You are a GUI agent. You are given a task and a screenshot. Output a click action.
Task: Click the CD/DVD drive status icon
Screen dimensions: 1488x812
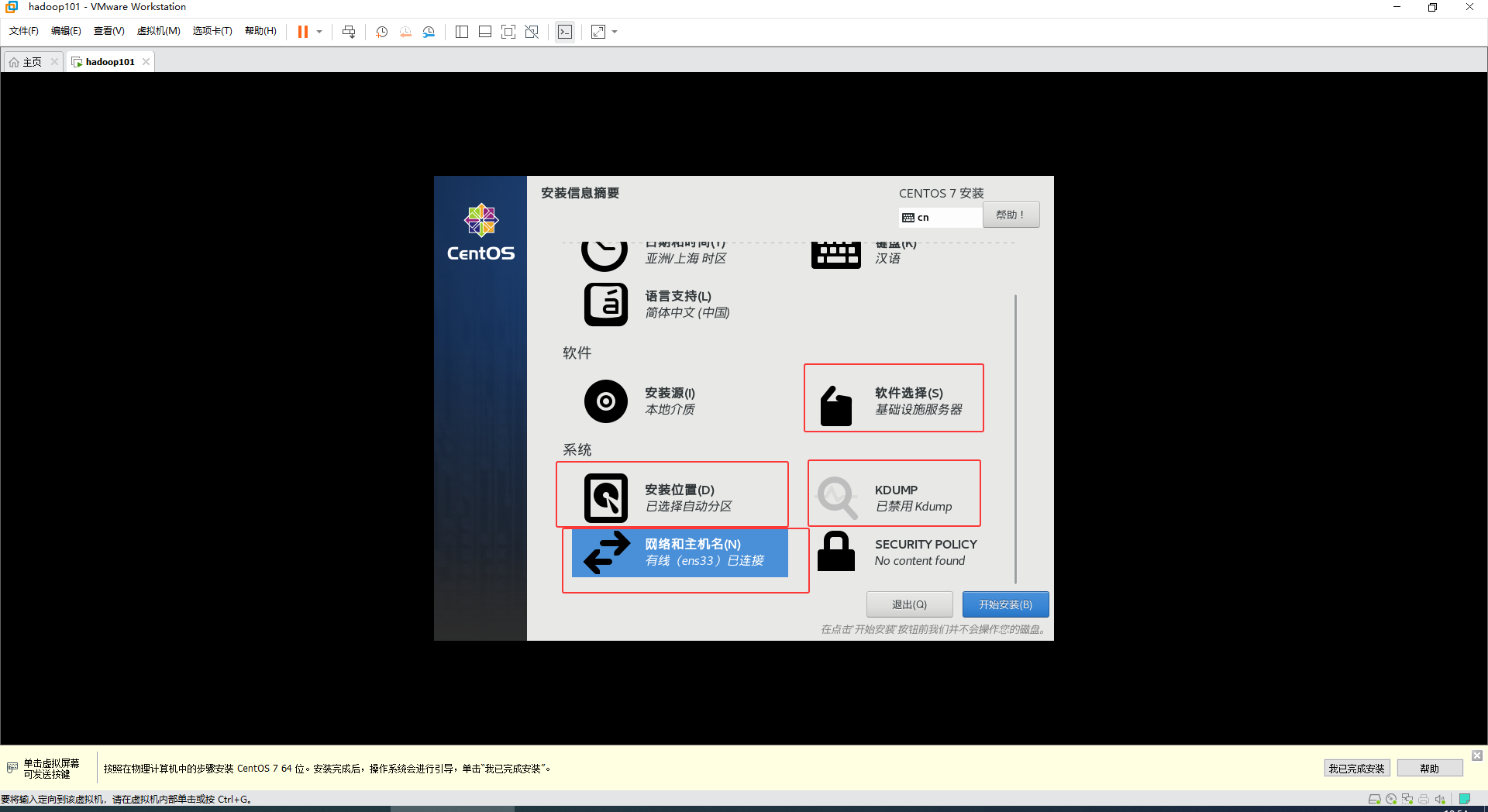click(x=1391, y=800)
